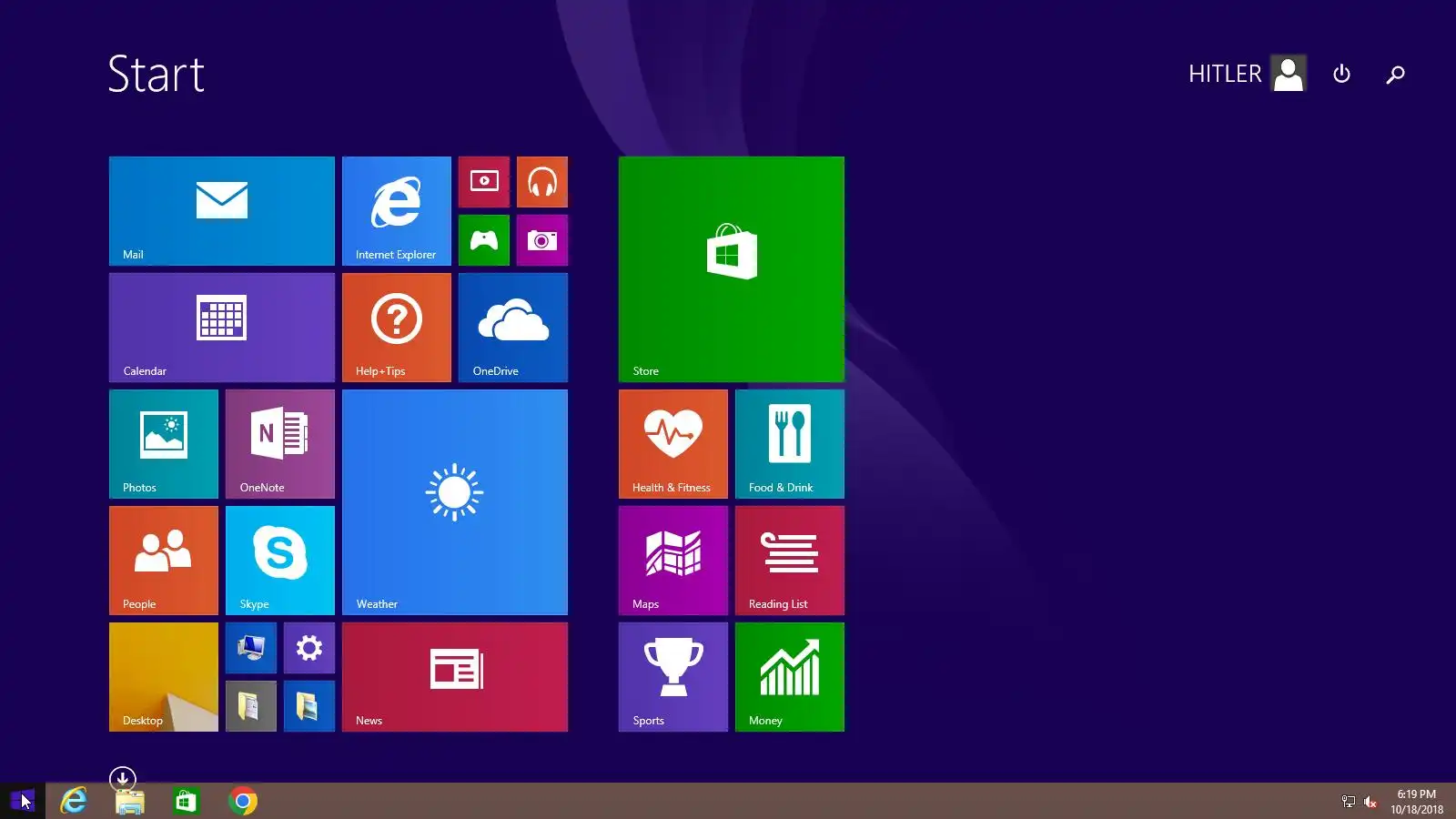Open the Maps tile
The width and height of the screenshot is (1456, 819).
tap(673, 561)
